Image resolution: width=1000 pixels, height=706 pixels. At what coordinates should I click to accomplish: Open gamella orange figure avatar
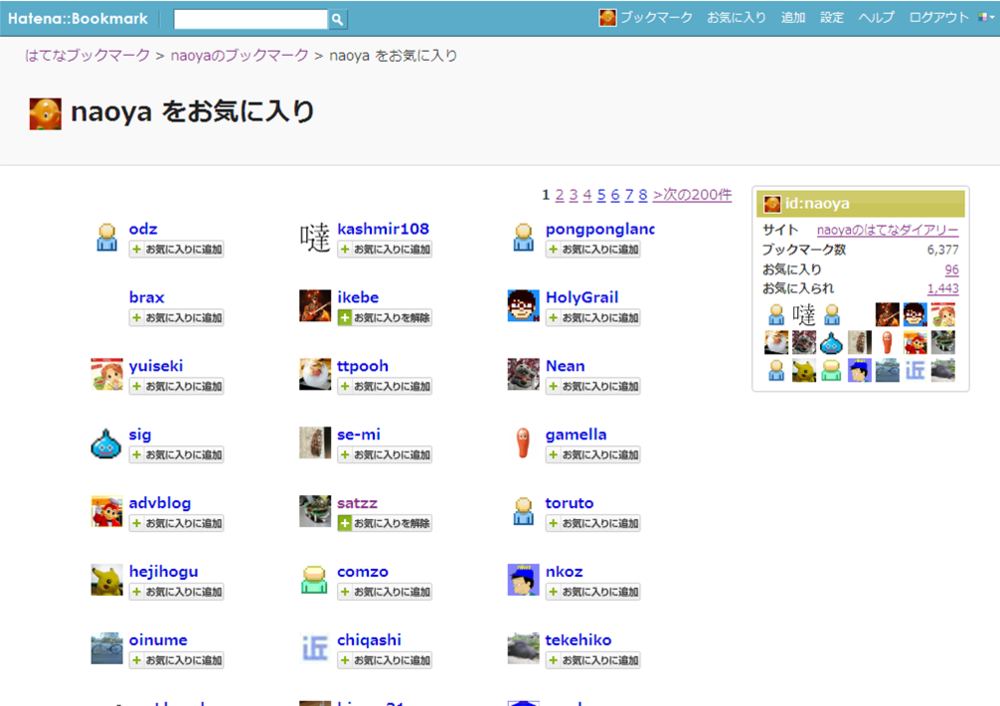(x=524, y=443)
